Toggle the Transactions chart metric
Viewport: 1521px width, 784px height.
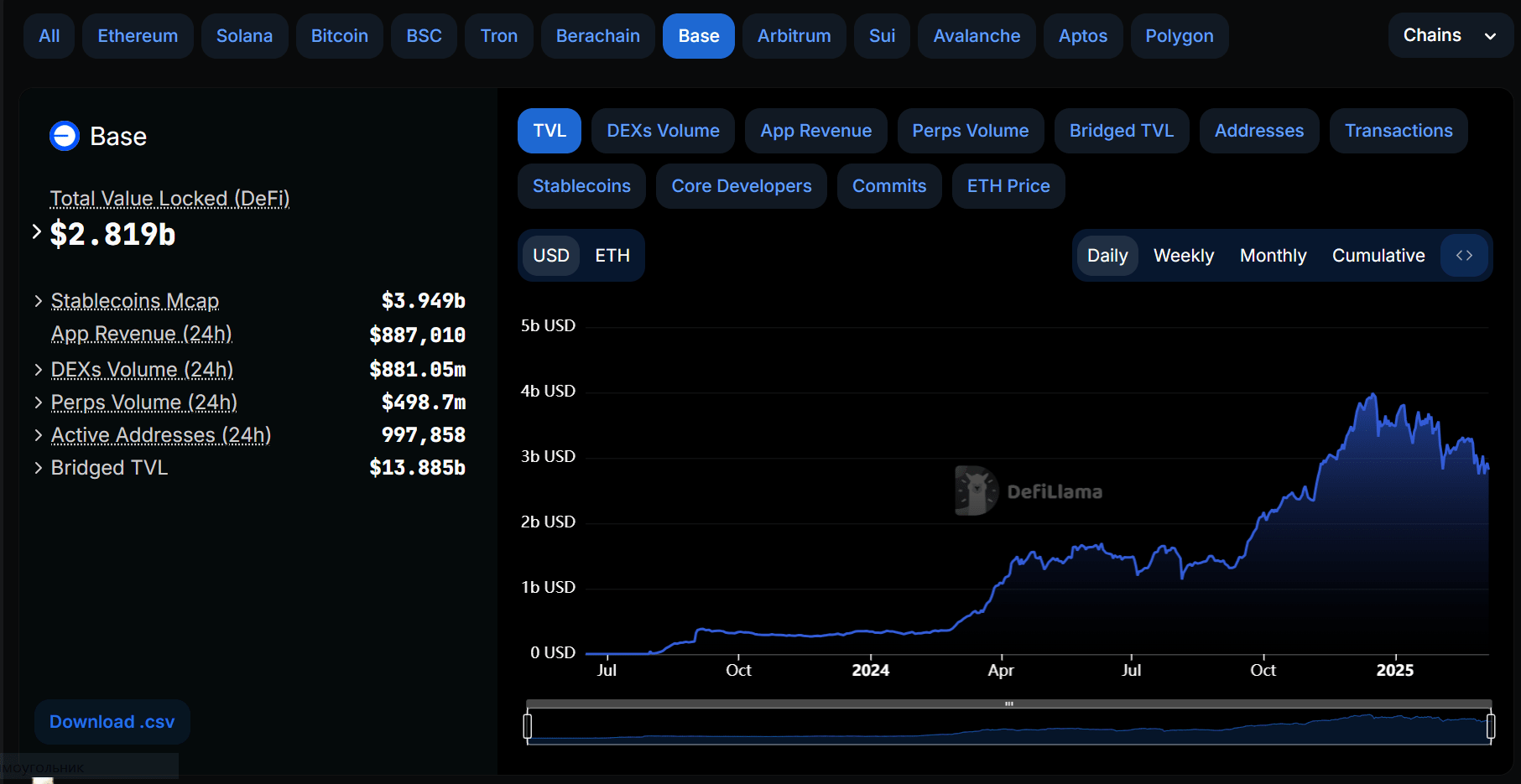tap(1399, 131)
